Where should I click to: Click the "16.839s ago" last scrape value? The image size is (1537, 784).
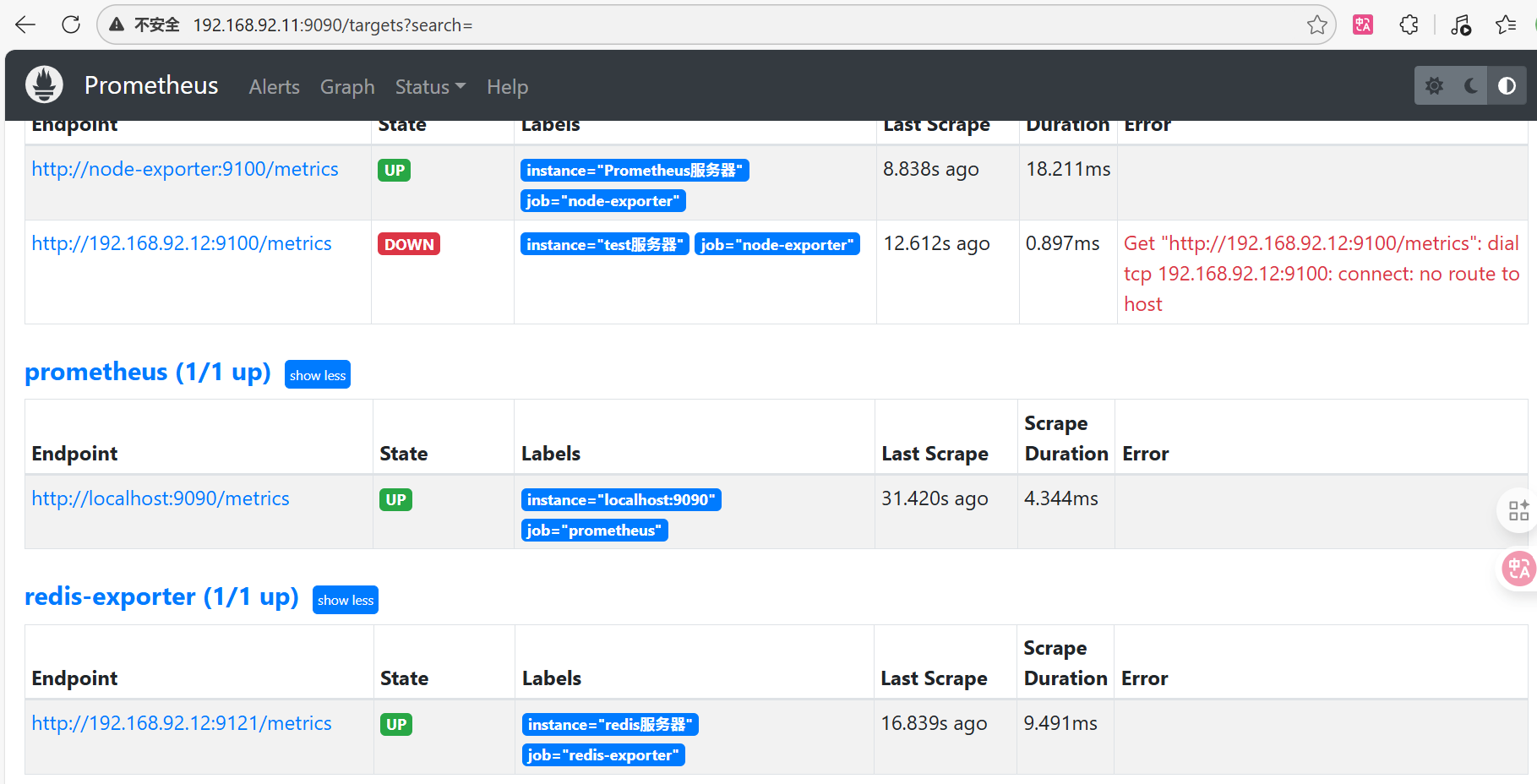click(934, 723)
